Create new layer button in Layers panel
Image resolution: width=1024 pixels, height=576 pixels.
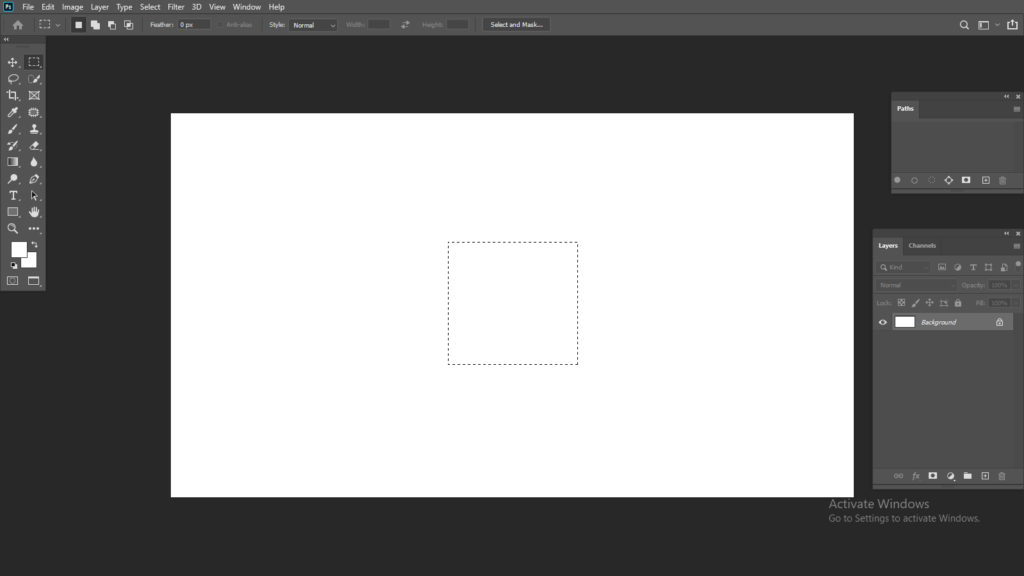(x=985, y=476)
